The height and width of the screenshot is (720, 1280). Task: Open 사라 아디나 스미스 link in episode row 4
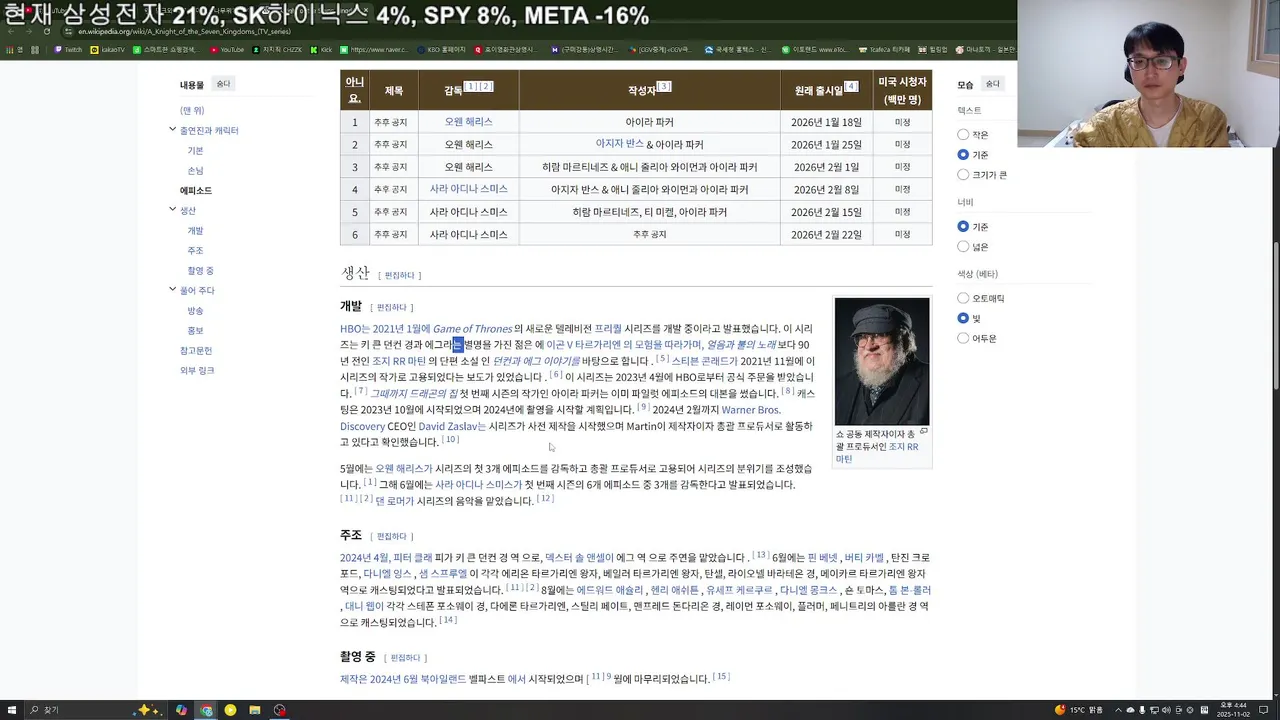[469, 189]
